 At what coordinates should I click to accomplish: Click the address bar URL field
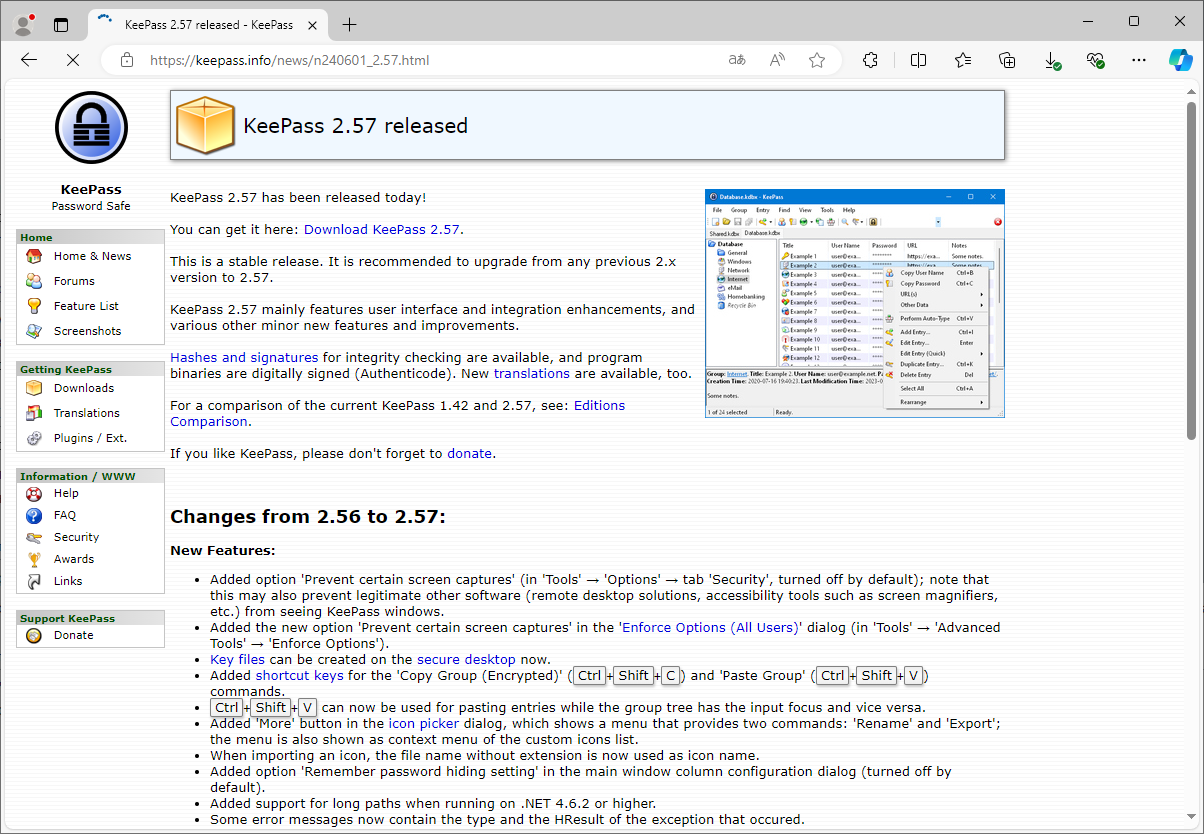[430, 60]
